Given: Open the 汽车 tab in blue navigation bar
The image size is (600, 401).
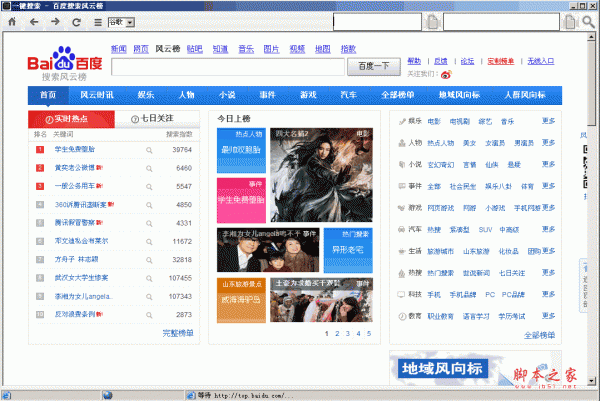Looking at the screenshot, I should tap(349, 95).
